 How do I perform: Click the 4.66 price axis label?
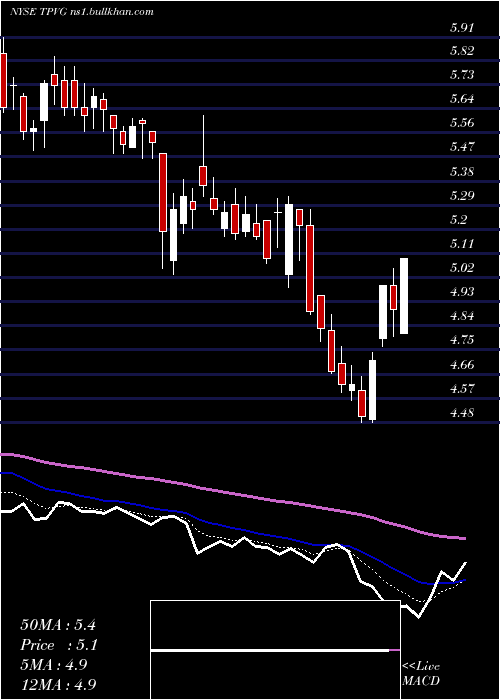coord(461,365)
